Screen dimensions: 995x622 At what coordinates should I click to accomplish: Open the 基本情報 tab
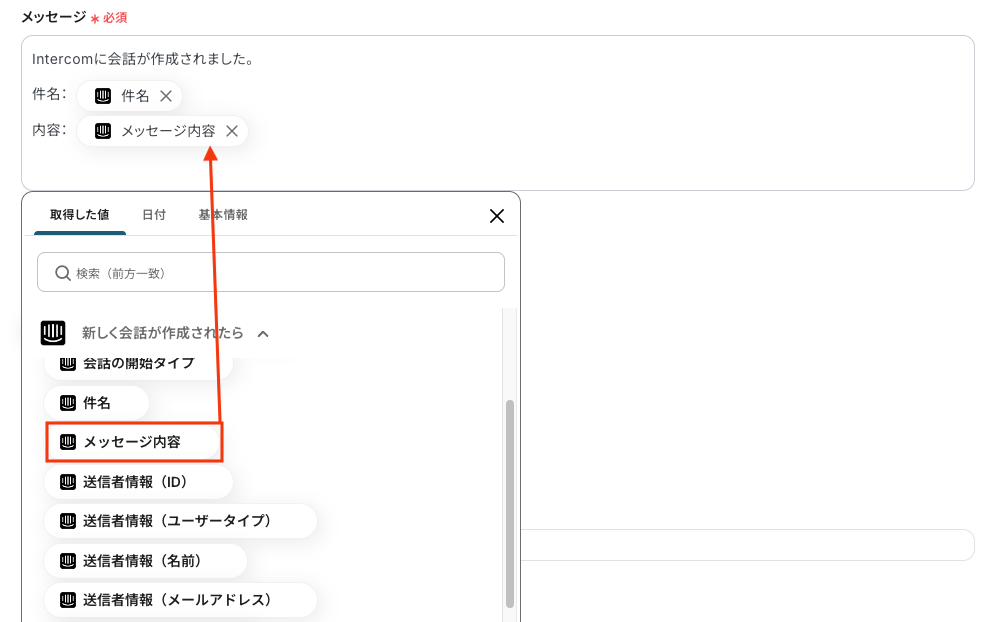pyautogui.click(x=223, y=215)
